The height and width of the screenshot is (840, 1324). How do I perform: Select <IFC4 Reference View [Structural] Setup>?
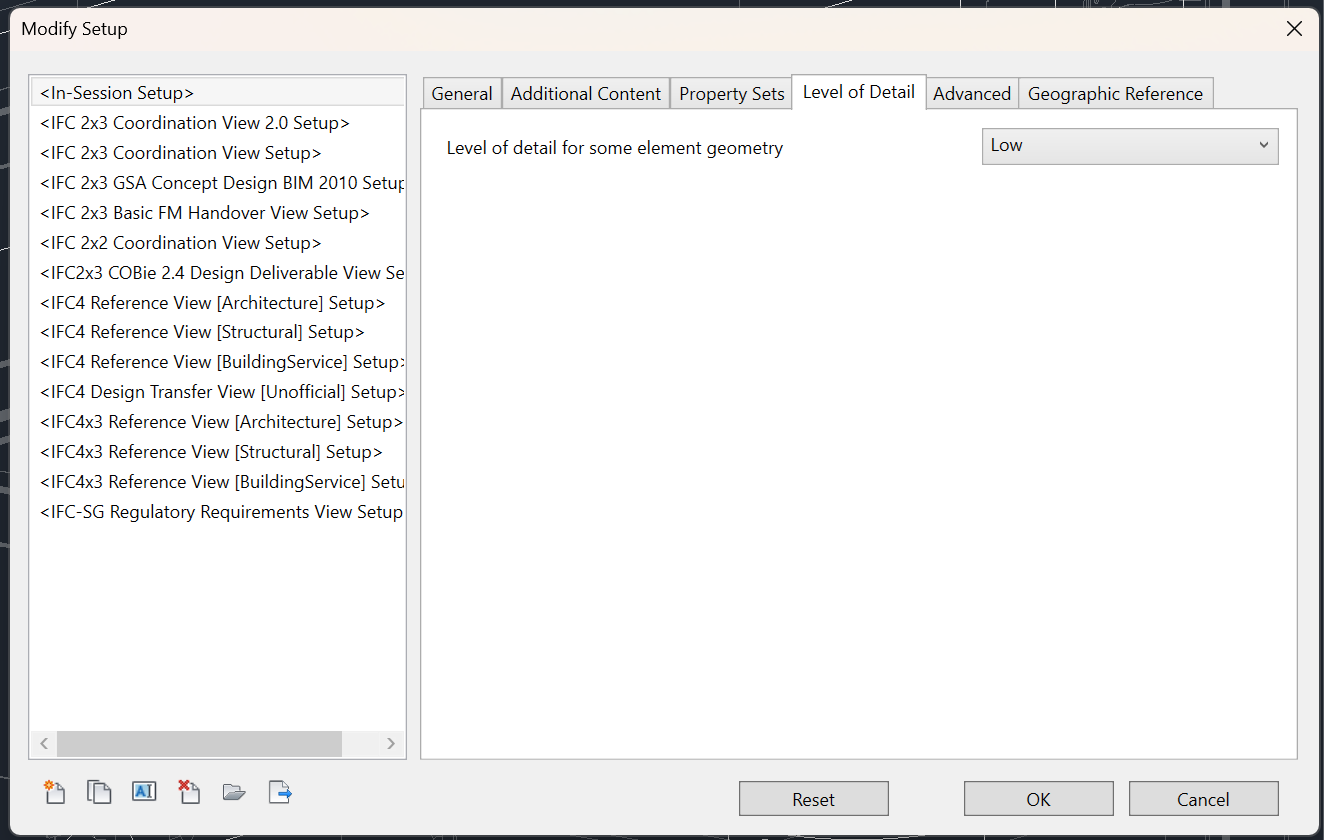click(218, 332)
